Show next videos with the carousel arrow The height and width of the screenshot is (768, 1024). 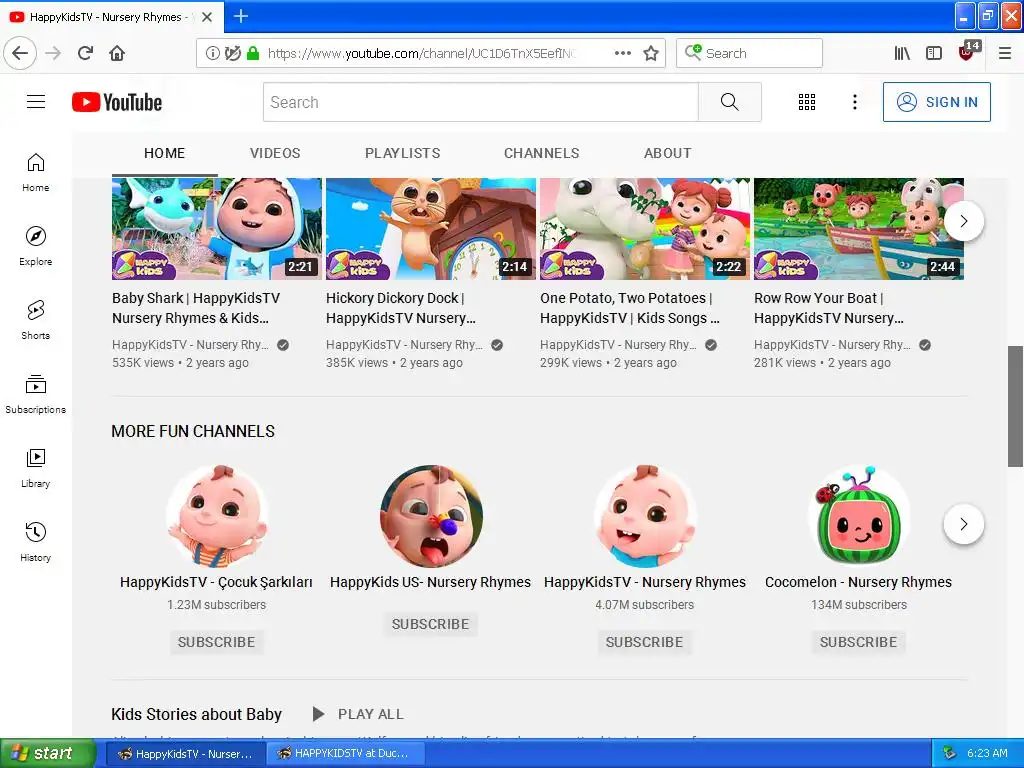point(963,221)
